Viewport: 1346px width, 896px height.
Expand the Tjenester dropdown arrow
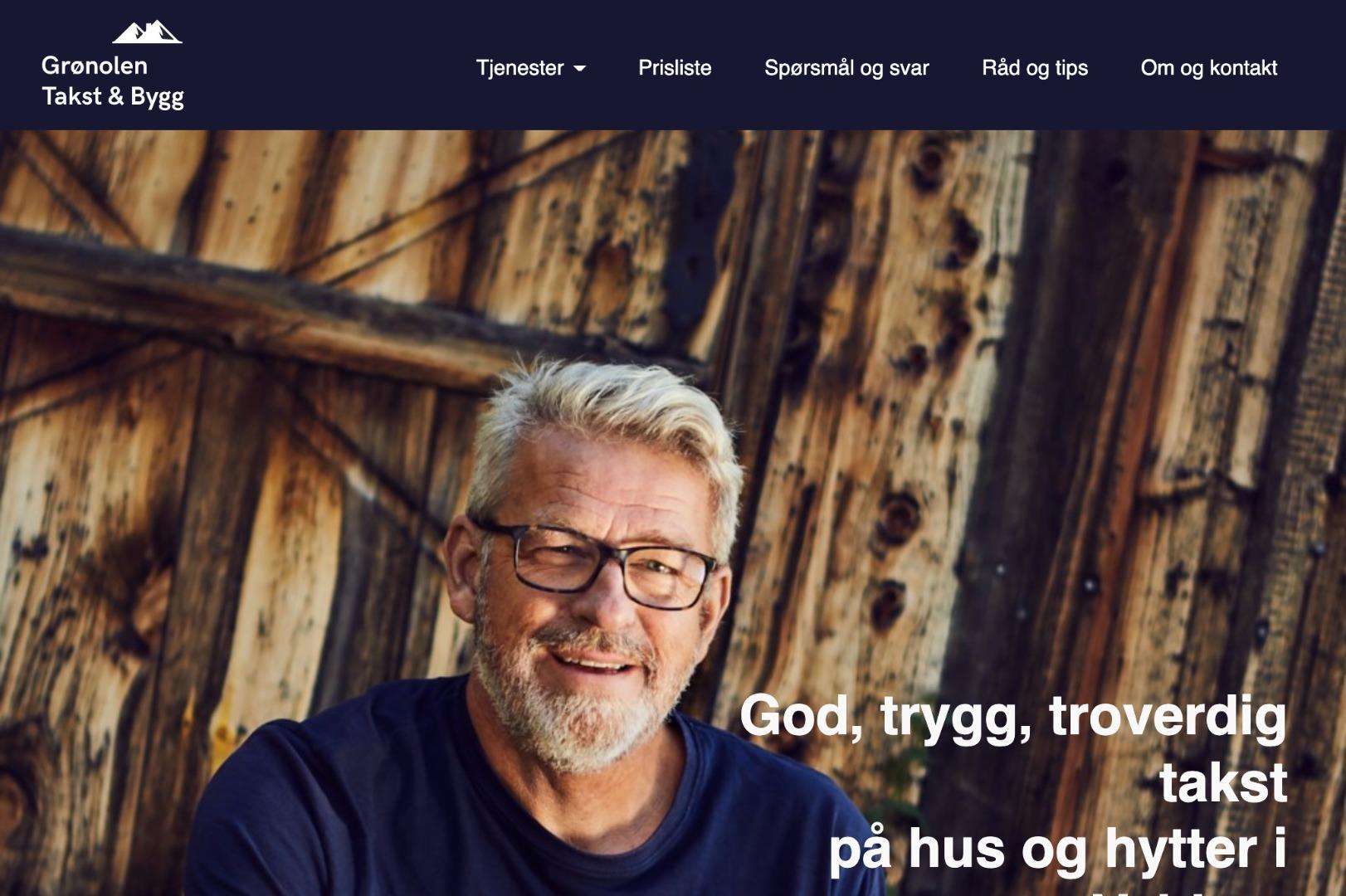[x=580, y=69]
